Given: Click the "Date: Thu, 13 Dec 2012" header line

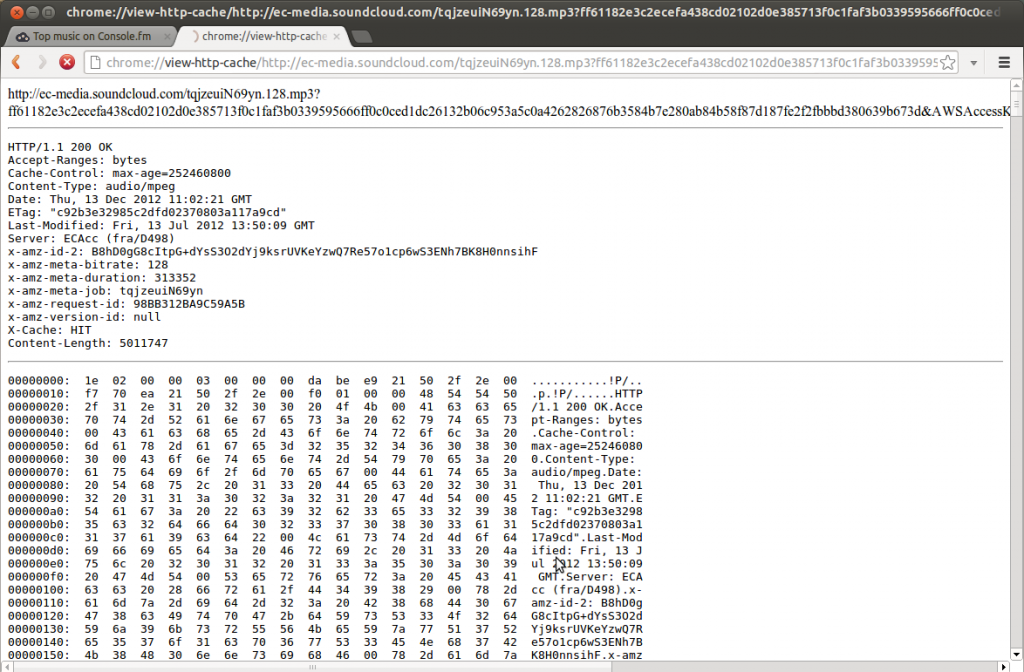Looking at the screenshot, I should point(130,199).
